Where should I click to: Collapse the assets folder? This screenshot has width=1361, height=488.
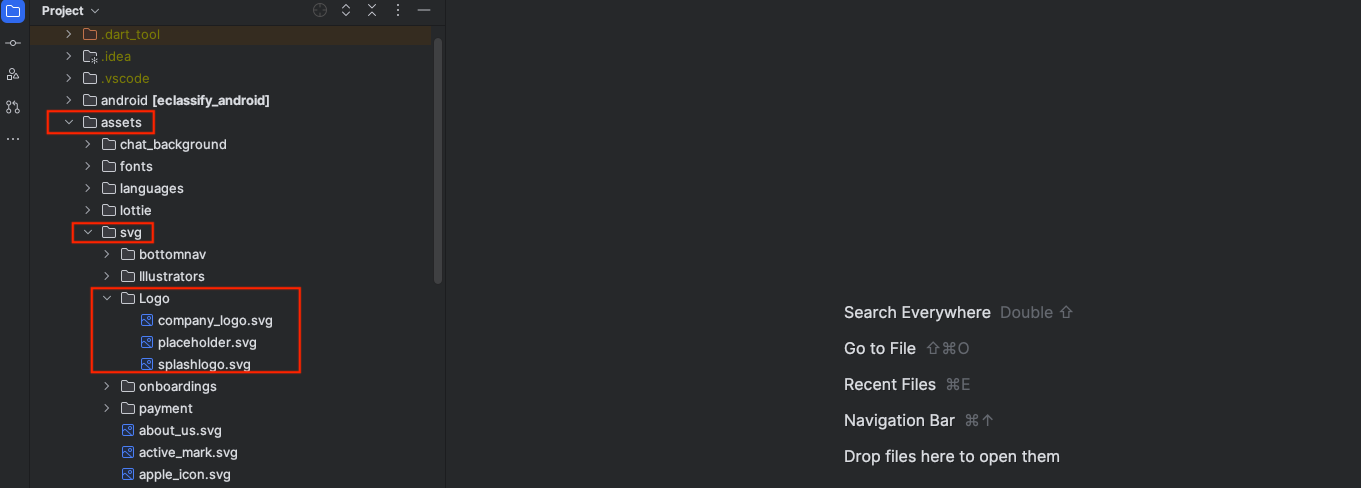[x=69, y=122]
